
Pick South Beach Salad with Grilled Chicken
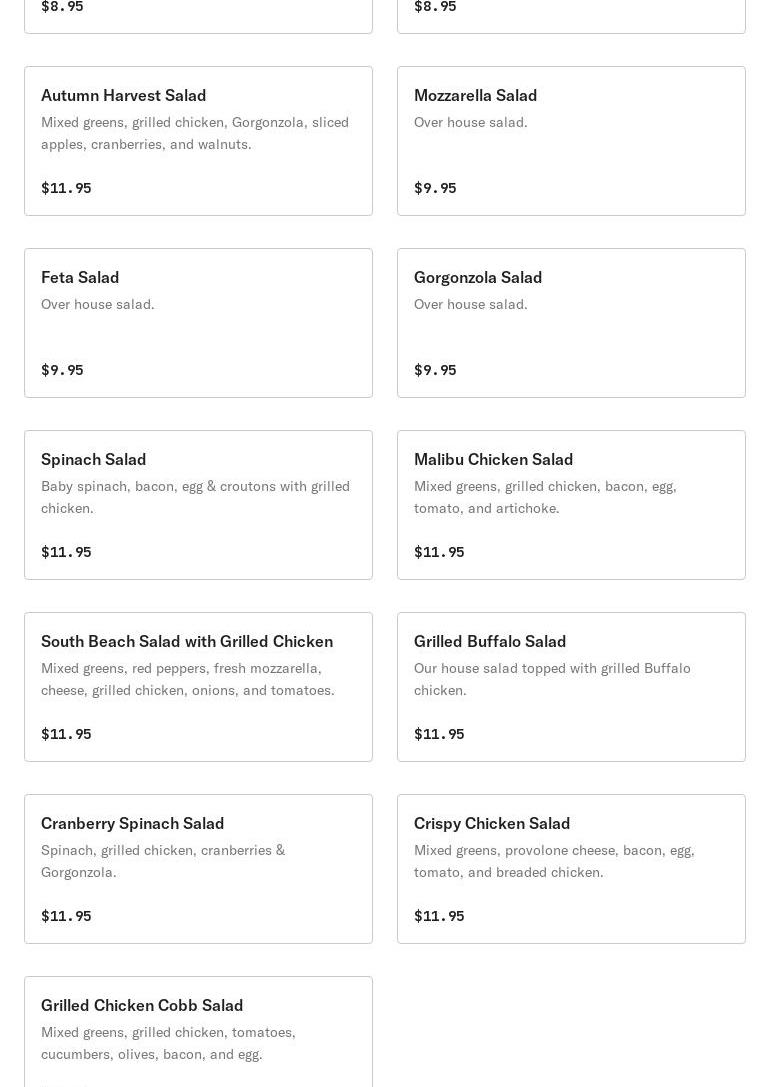click(198, 687)
